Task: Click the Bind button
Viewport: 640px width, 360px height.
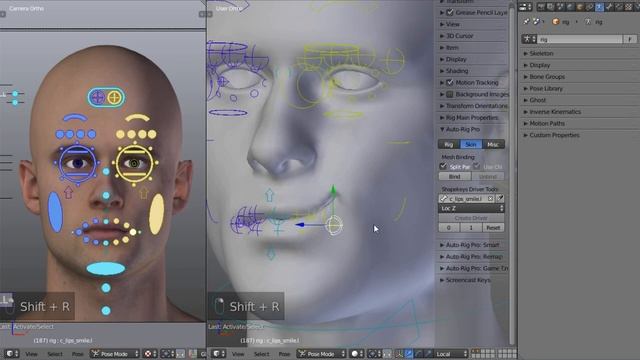Action: (x=455, y=176)
